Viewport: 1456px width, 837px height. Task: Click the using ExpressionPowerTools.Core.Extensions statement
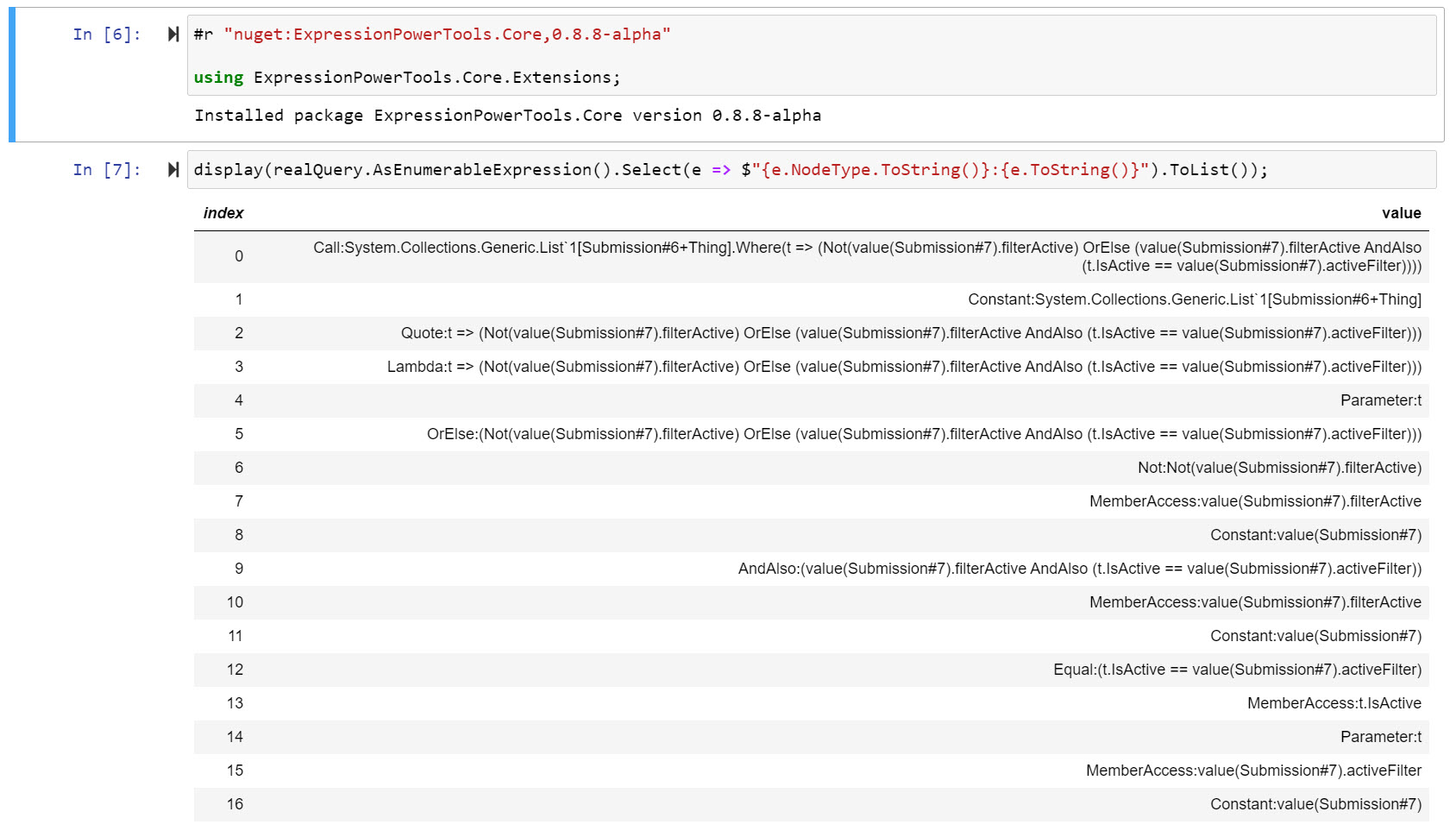405,77
